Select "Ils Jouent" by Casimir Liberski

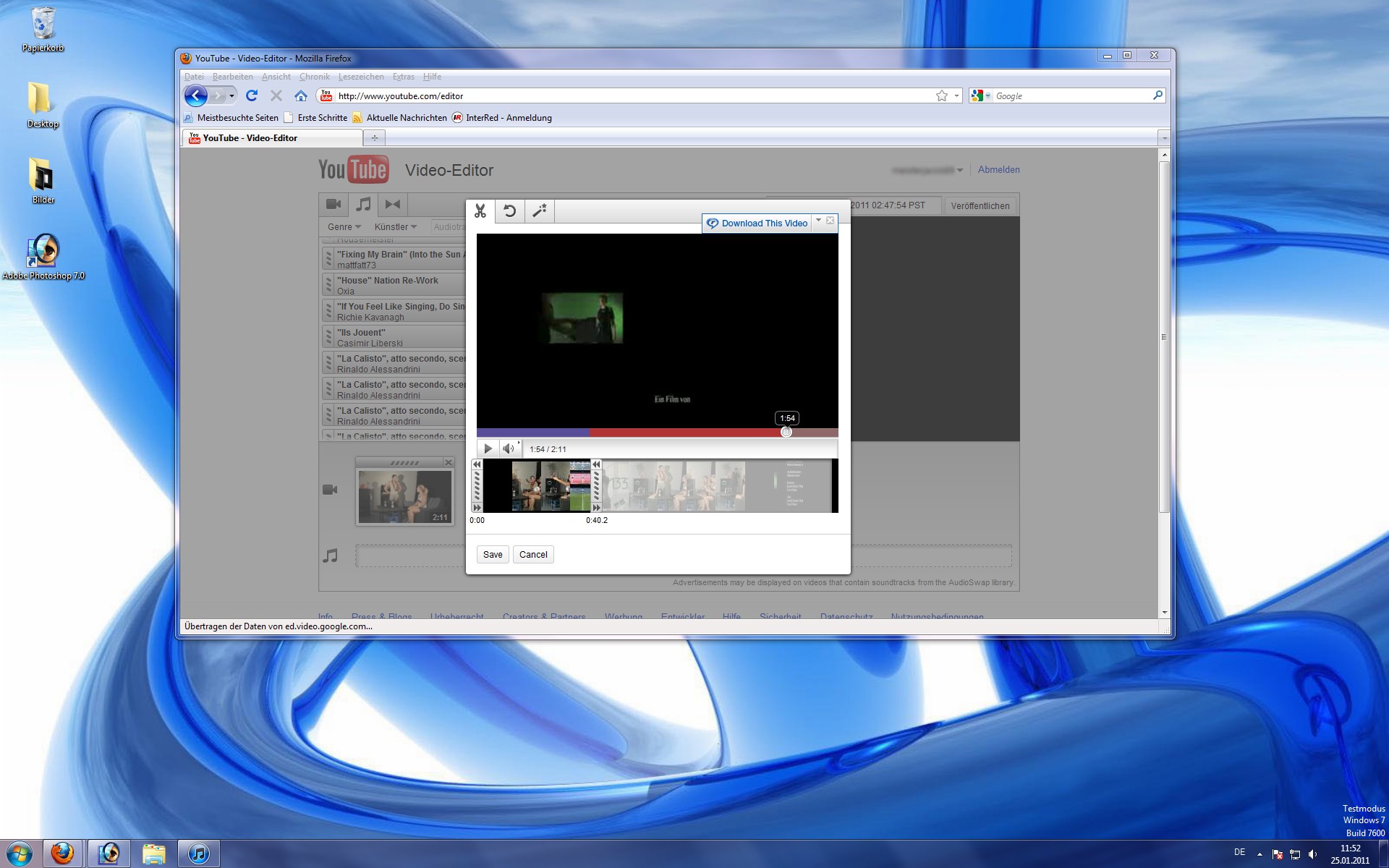[394, 337]
